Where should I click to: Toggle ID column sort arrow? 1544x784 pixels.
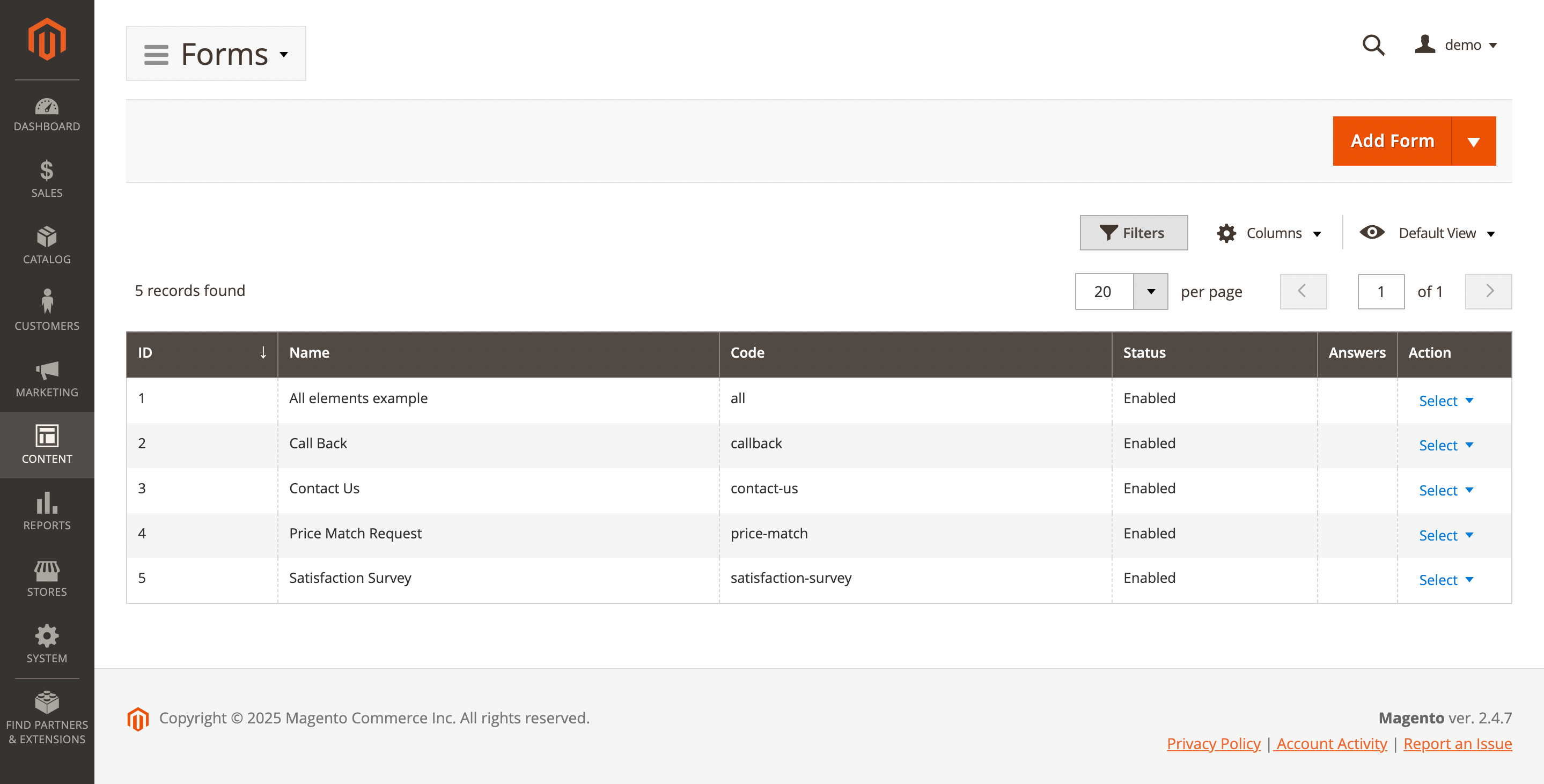pyautogui.click(x=262, y=353)
